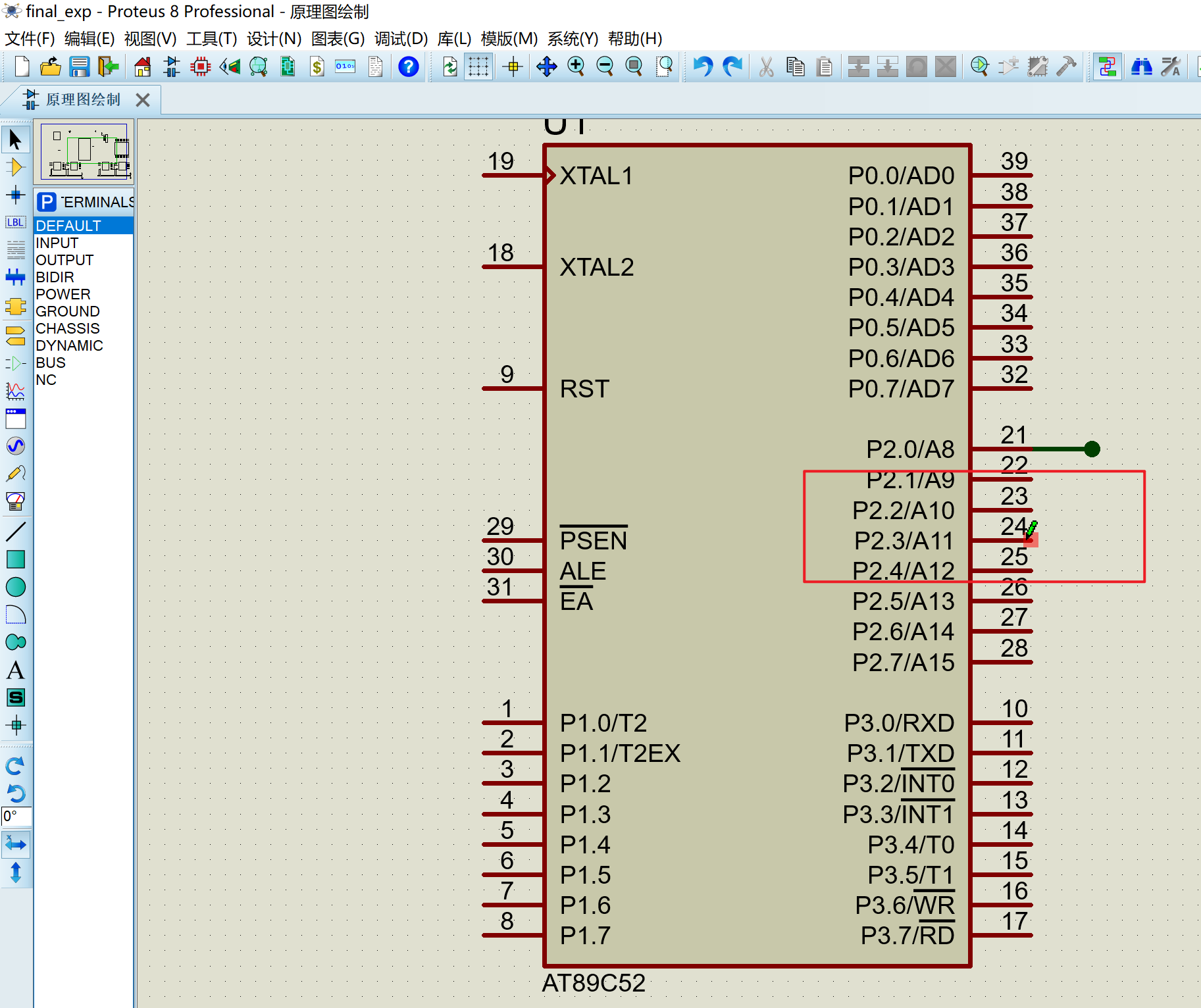Open the 编辑(E) menu
The image size is (1201, 1008).
pyautogui.click(x=89, y=39)
